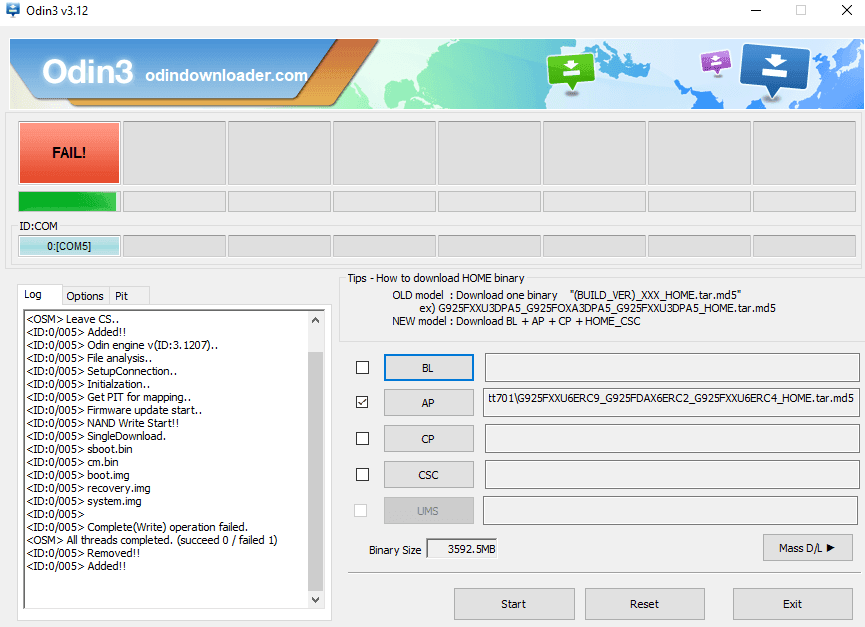Click the 'ID:COM' label
865x627 pixels.
click(38, 226)
